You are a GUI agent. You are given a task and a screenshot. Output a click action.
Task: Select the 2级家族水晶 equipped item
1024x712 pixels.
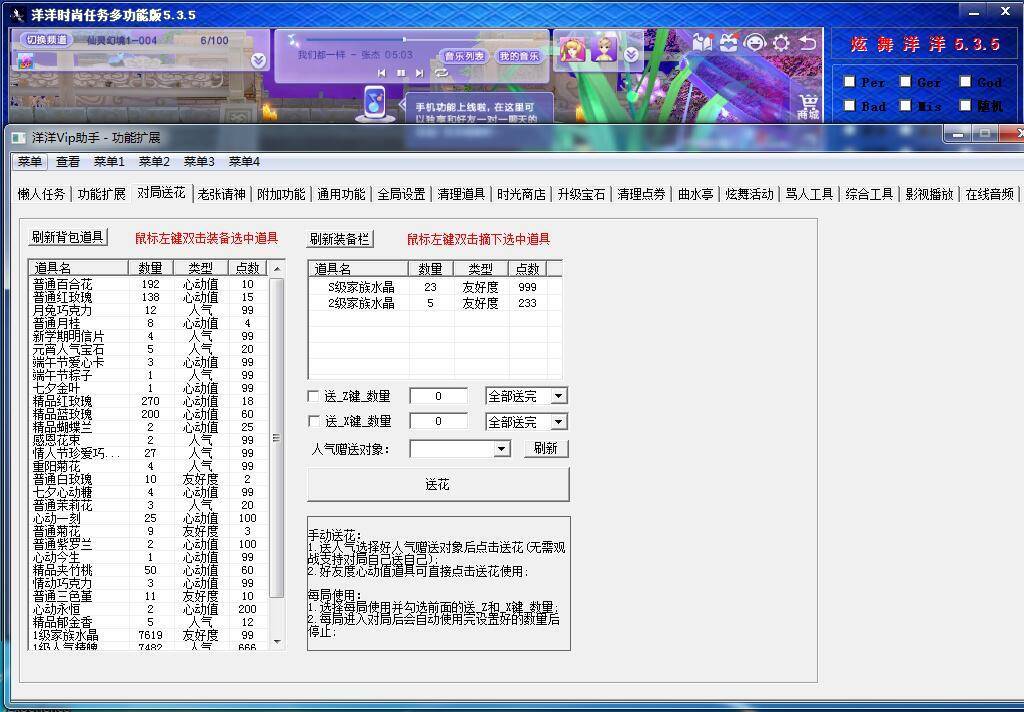435,303
